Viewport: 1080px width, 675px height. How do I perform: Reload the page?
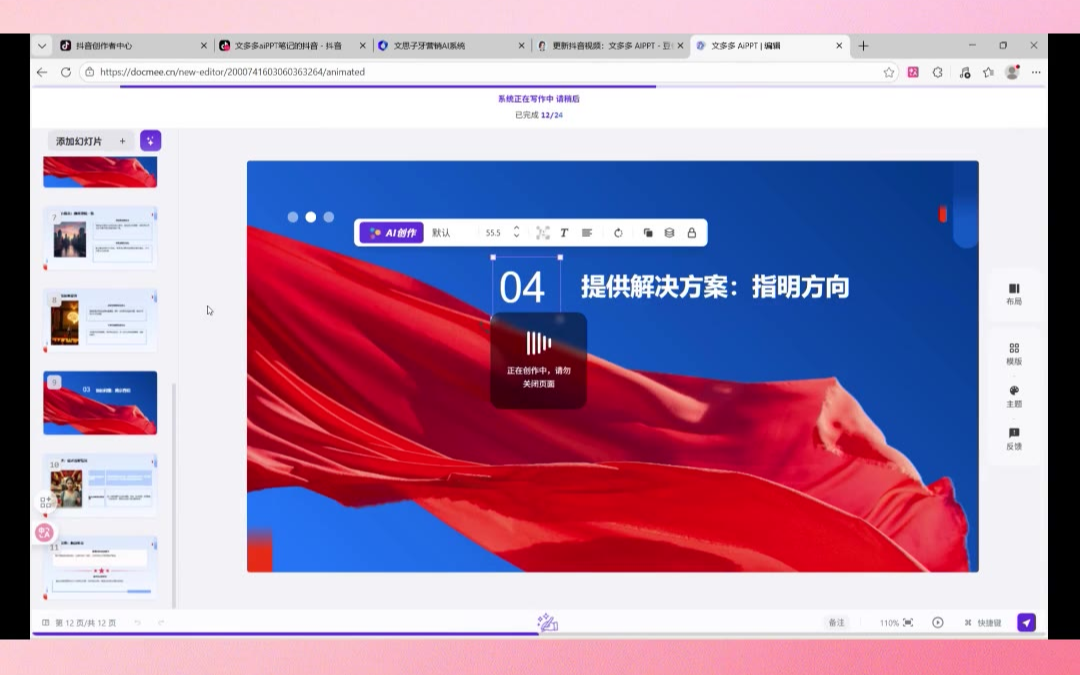point(65,72)
